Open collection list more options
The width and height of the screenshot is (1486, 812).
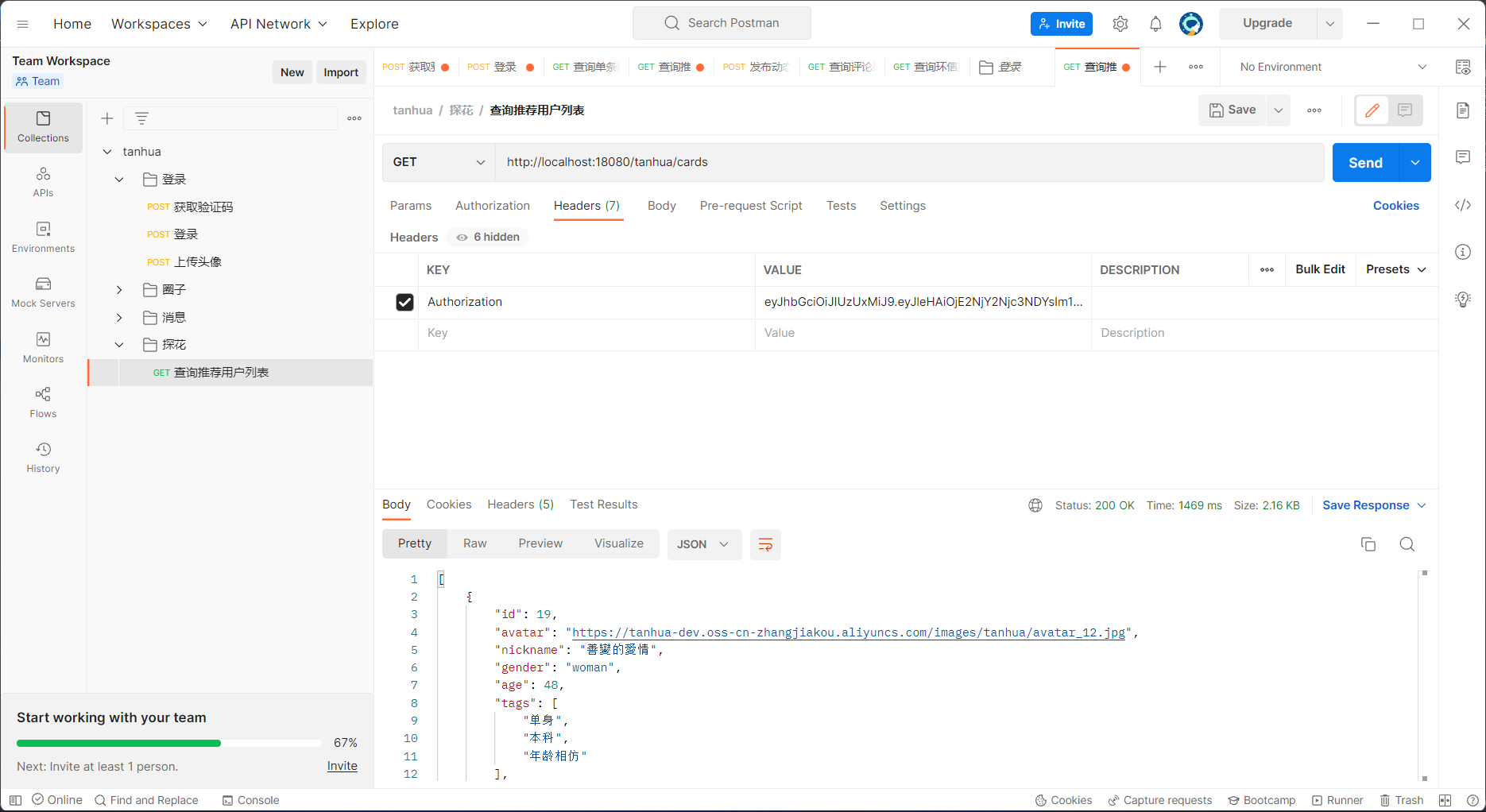354,118
